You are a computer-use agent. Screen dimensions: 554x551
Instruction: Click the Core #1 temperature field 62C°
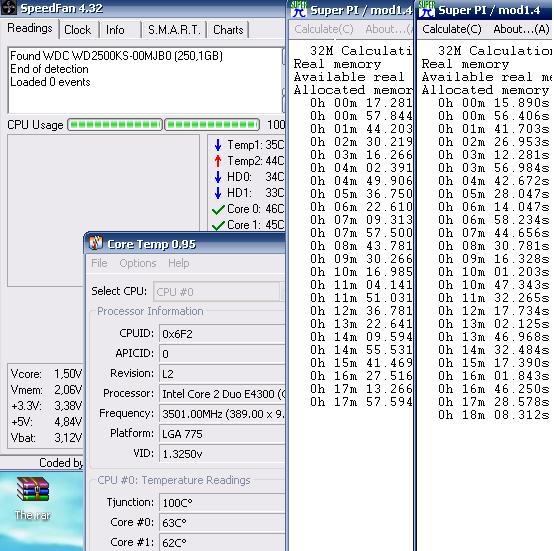pos(222,543)
